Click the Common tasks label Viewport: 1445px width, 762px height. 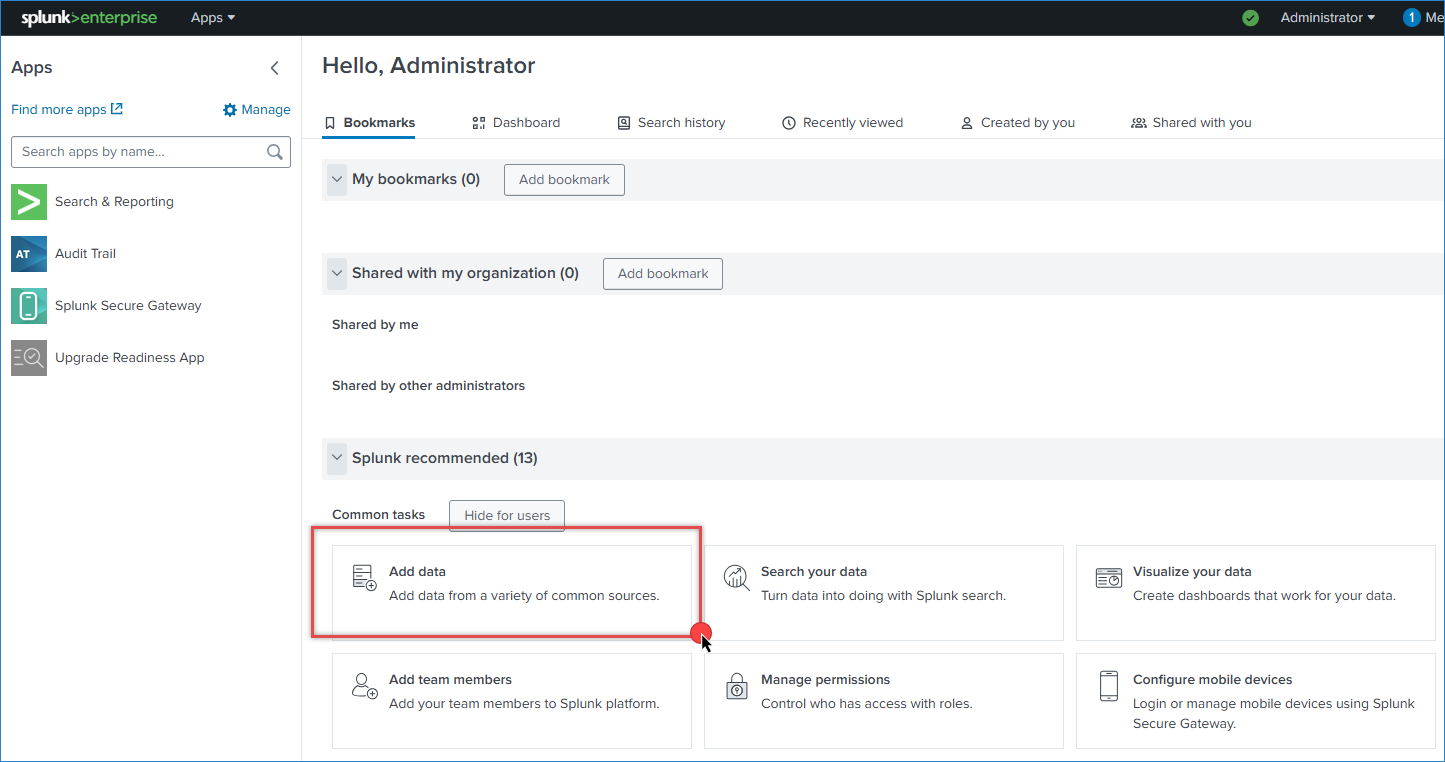378,515
